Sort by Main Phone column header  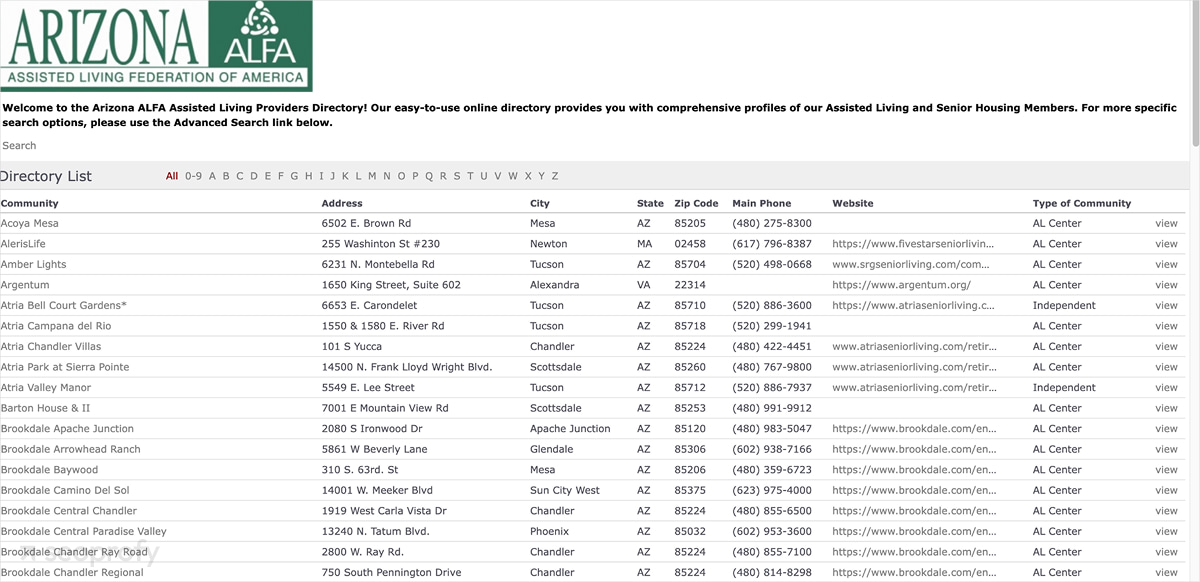761,203
